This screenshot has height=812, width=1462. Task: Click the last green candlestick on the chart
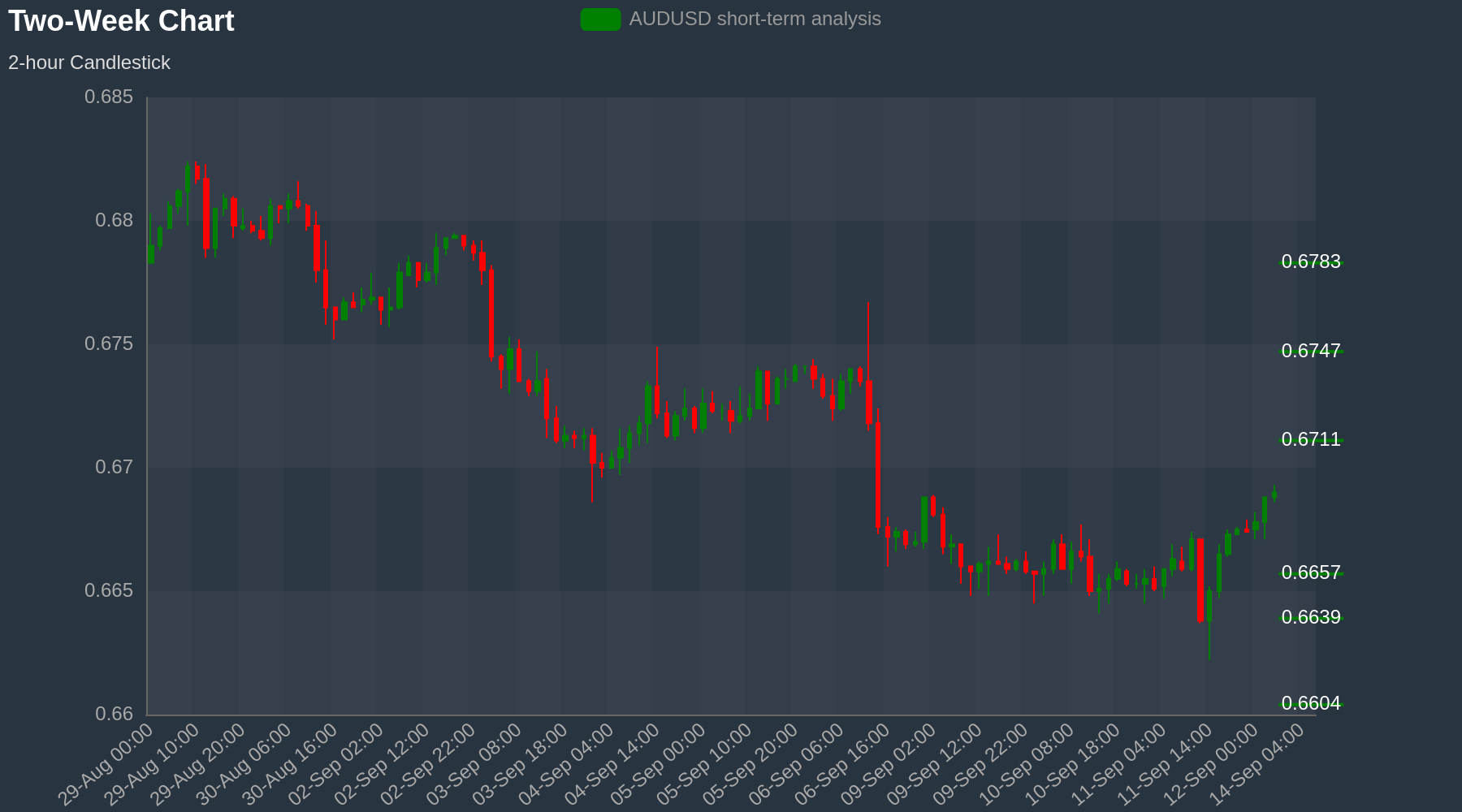1274,494
